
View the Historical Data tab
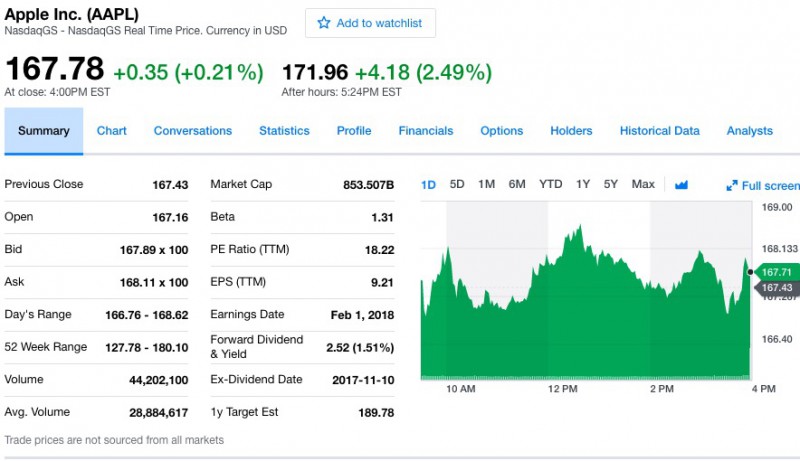(x=659, y=131)
